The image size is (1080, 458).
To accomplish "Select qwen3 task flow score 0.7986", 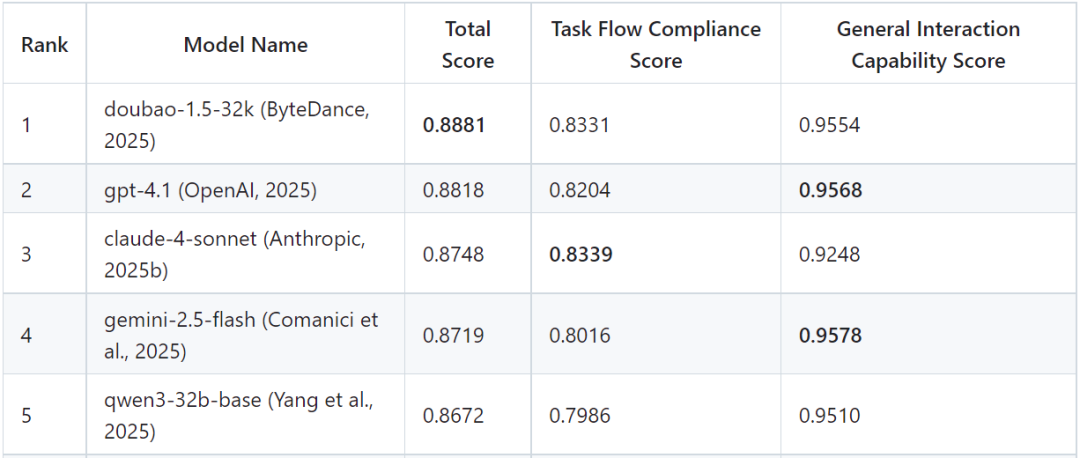I will 579,415.
